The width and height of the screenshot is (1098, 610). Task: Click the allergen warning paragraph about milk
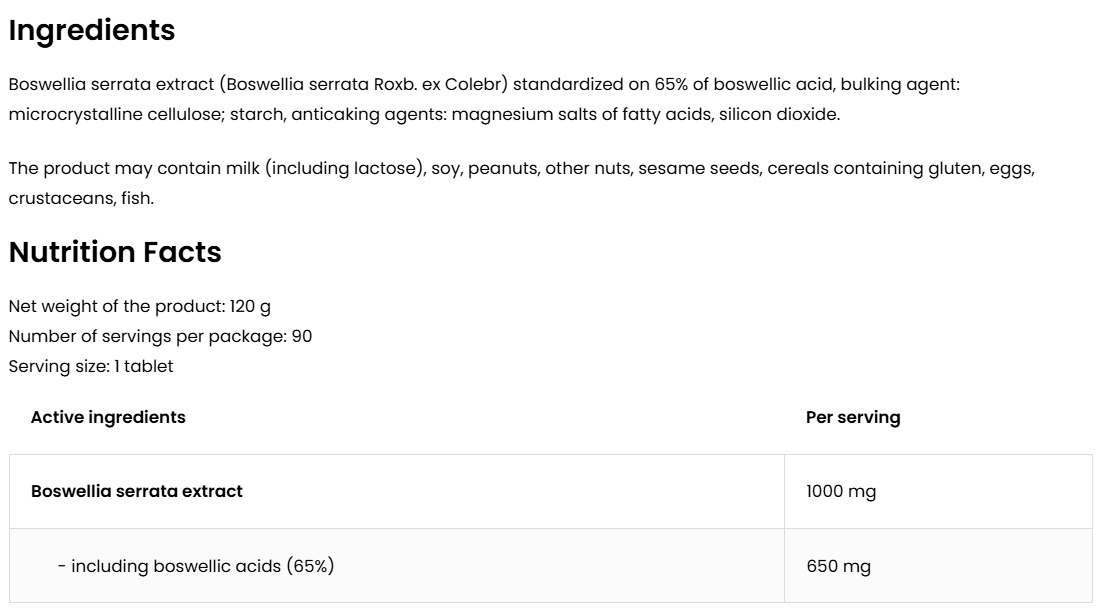pyautogui.click(x=520, y=169)
